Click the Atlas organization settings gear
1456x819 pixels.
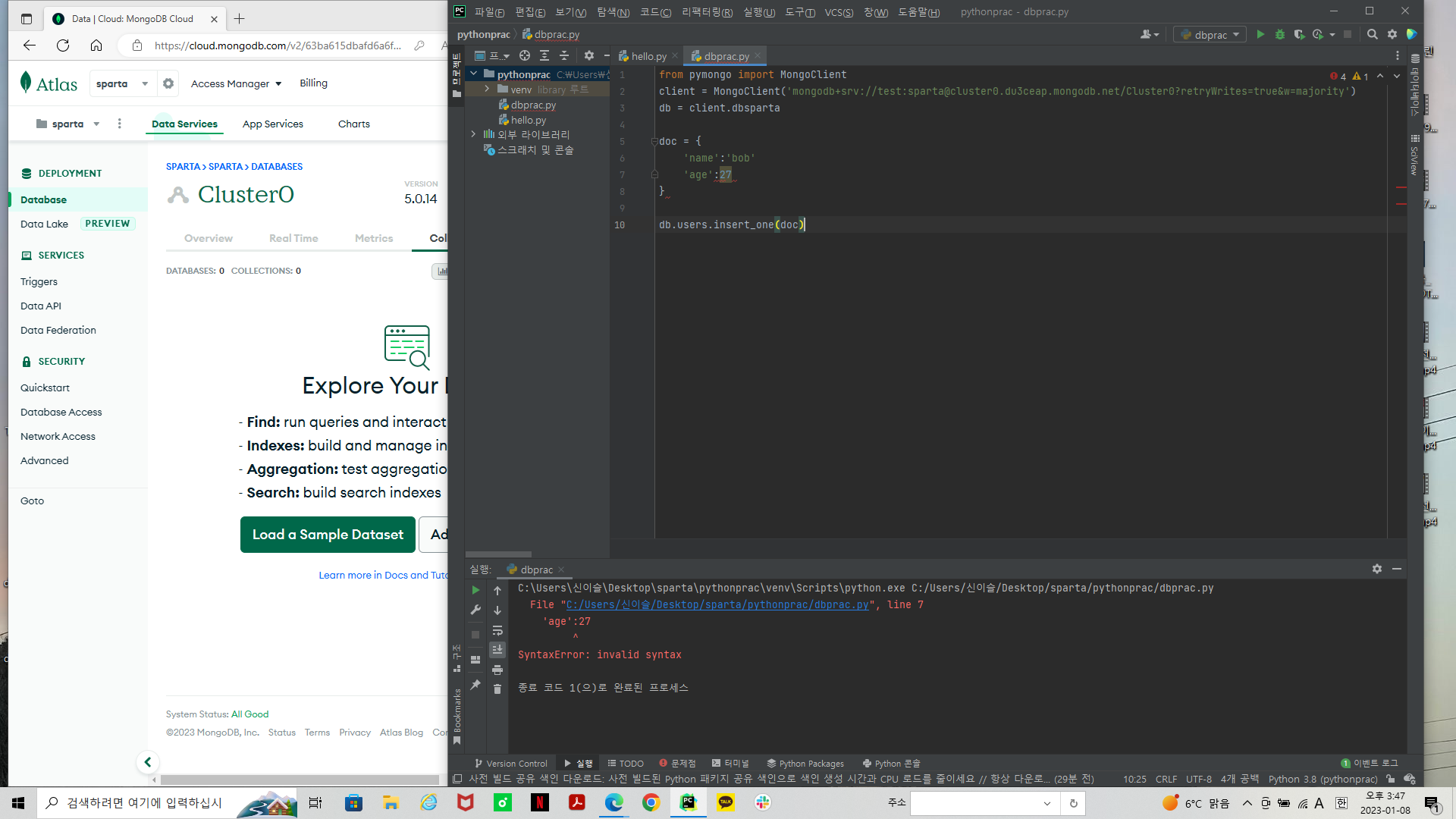[168, 83]
